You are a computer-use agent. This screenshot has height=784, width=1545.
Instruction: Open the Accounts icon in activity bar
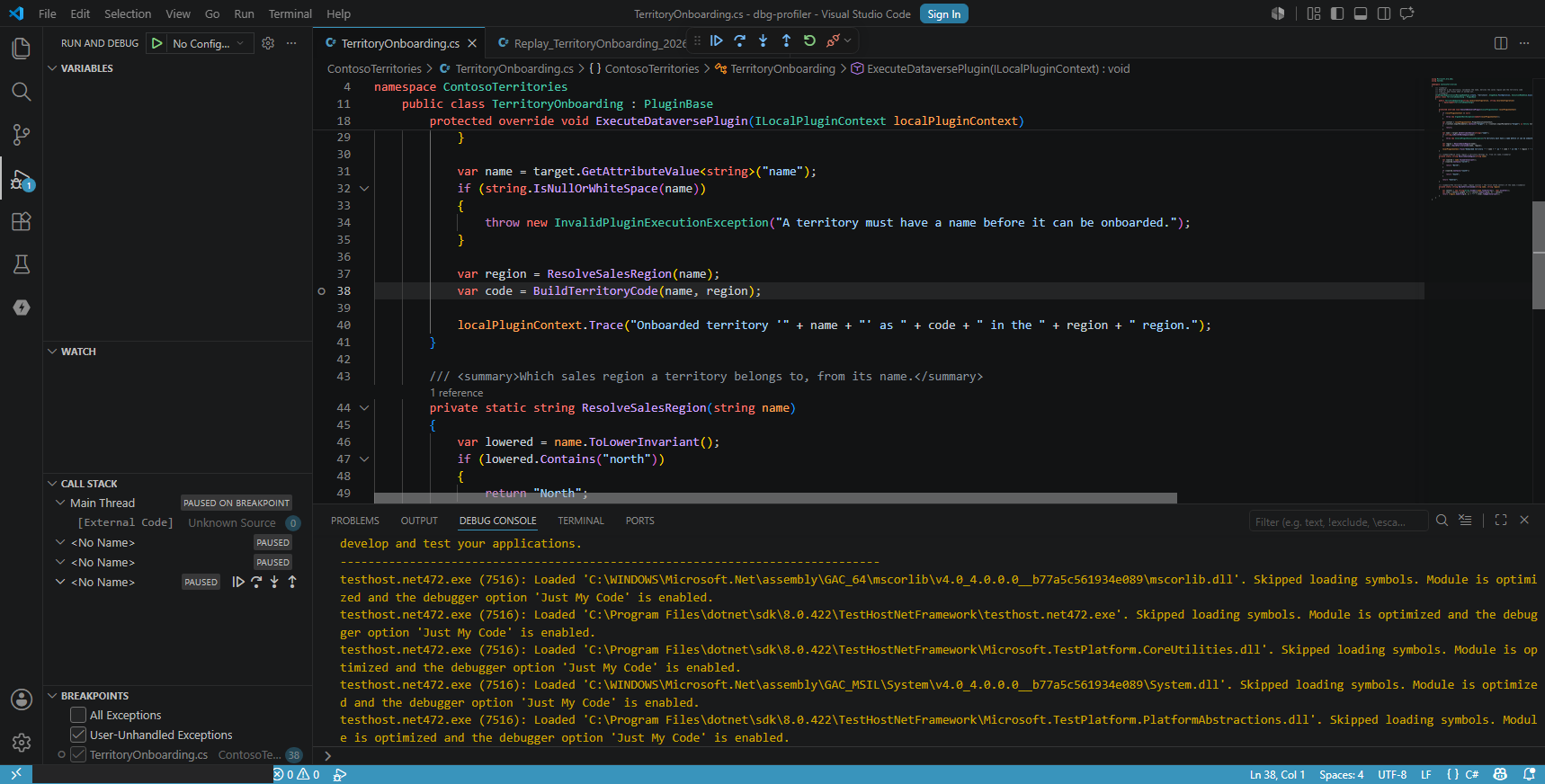[21, 699]
